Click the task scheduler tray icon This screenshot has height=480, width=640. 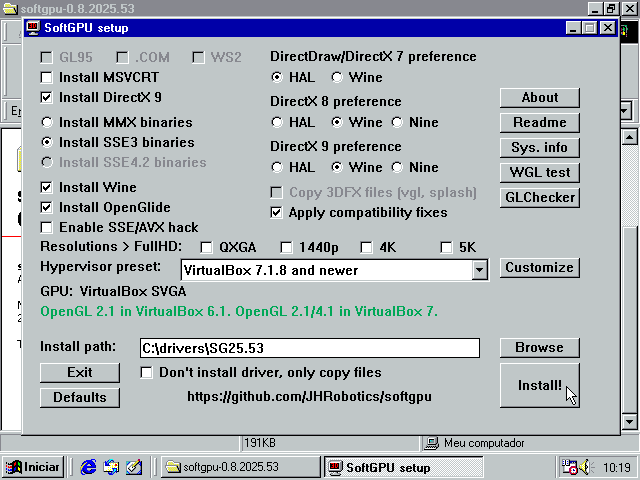pos(570,467)
